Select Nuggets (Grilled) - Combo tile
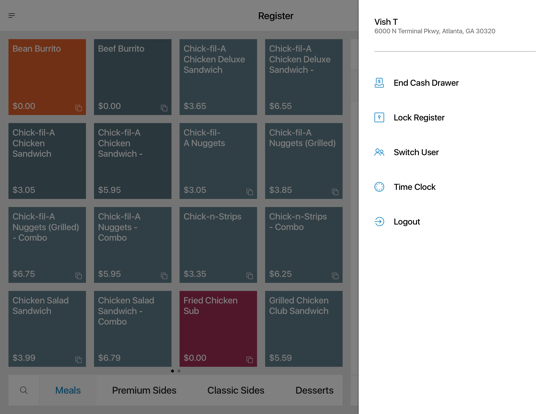This screenshot has width=552, height=414. pyautogui.click(x=47, y=245)
